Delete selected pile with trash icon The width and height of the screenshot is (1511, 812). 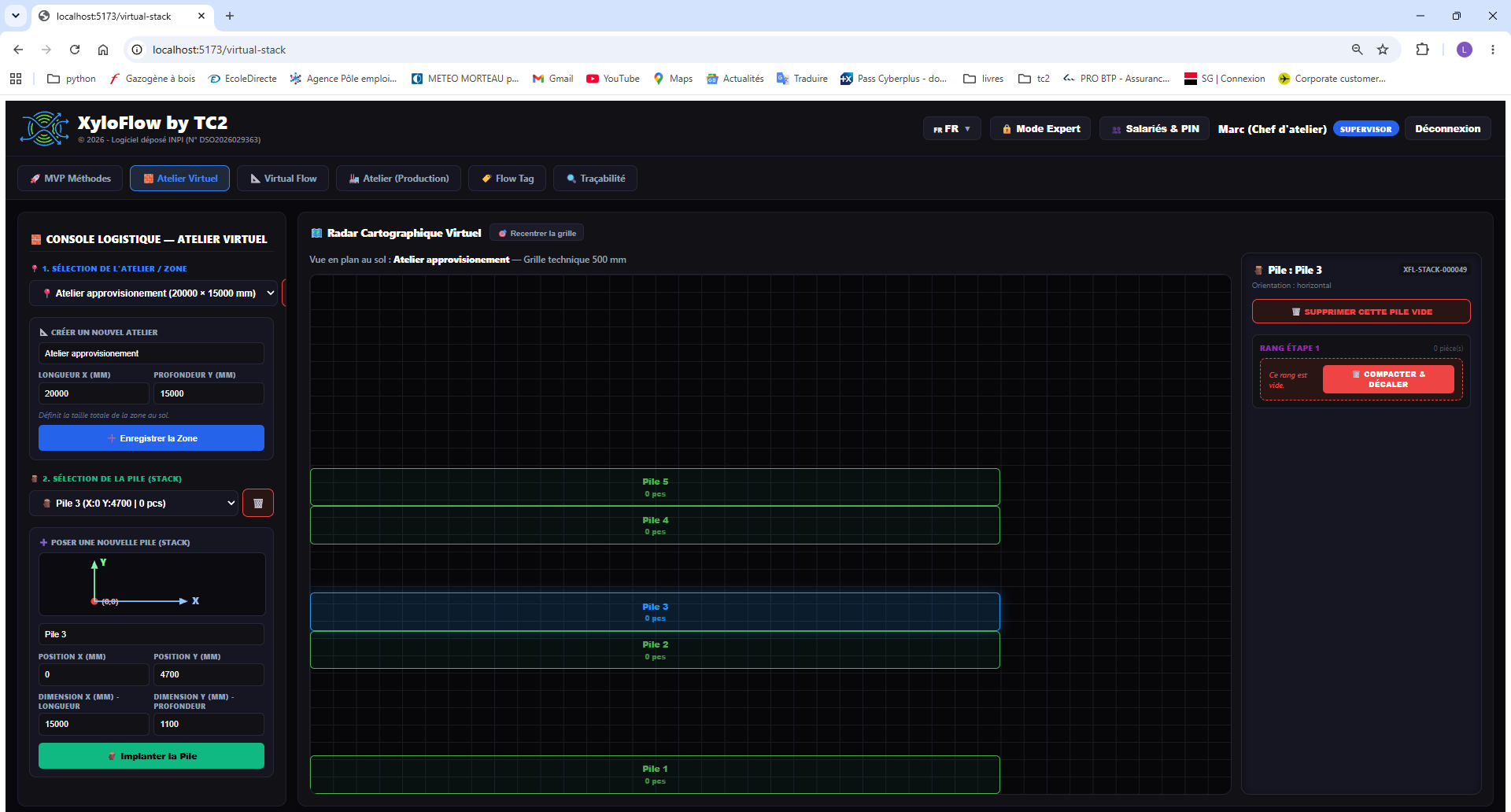coord(258,503)
